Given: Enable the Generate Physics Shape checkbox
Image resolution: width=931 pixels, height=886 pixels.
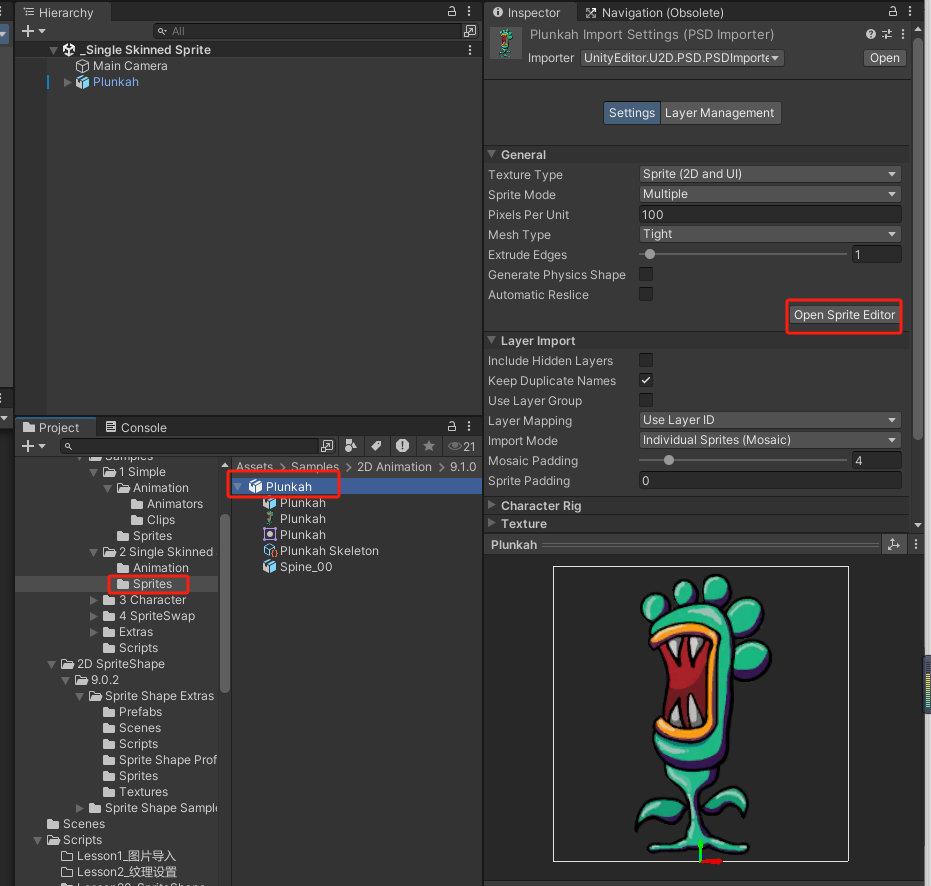Looking at the screenshot, I should click(645, 274).
